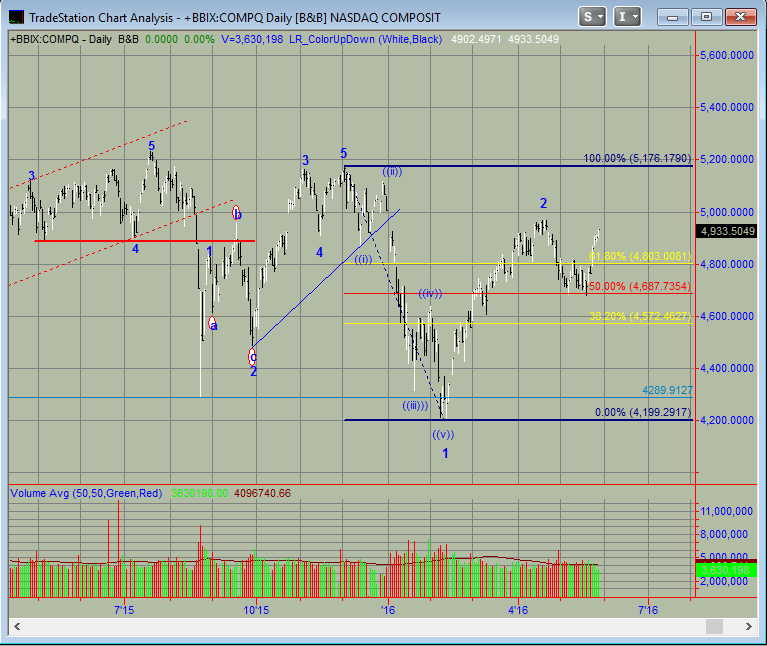Click the 5,600.0000 price axis label
The height and width of the screenshot is (646, 767).
point(727,55)
